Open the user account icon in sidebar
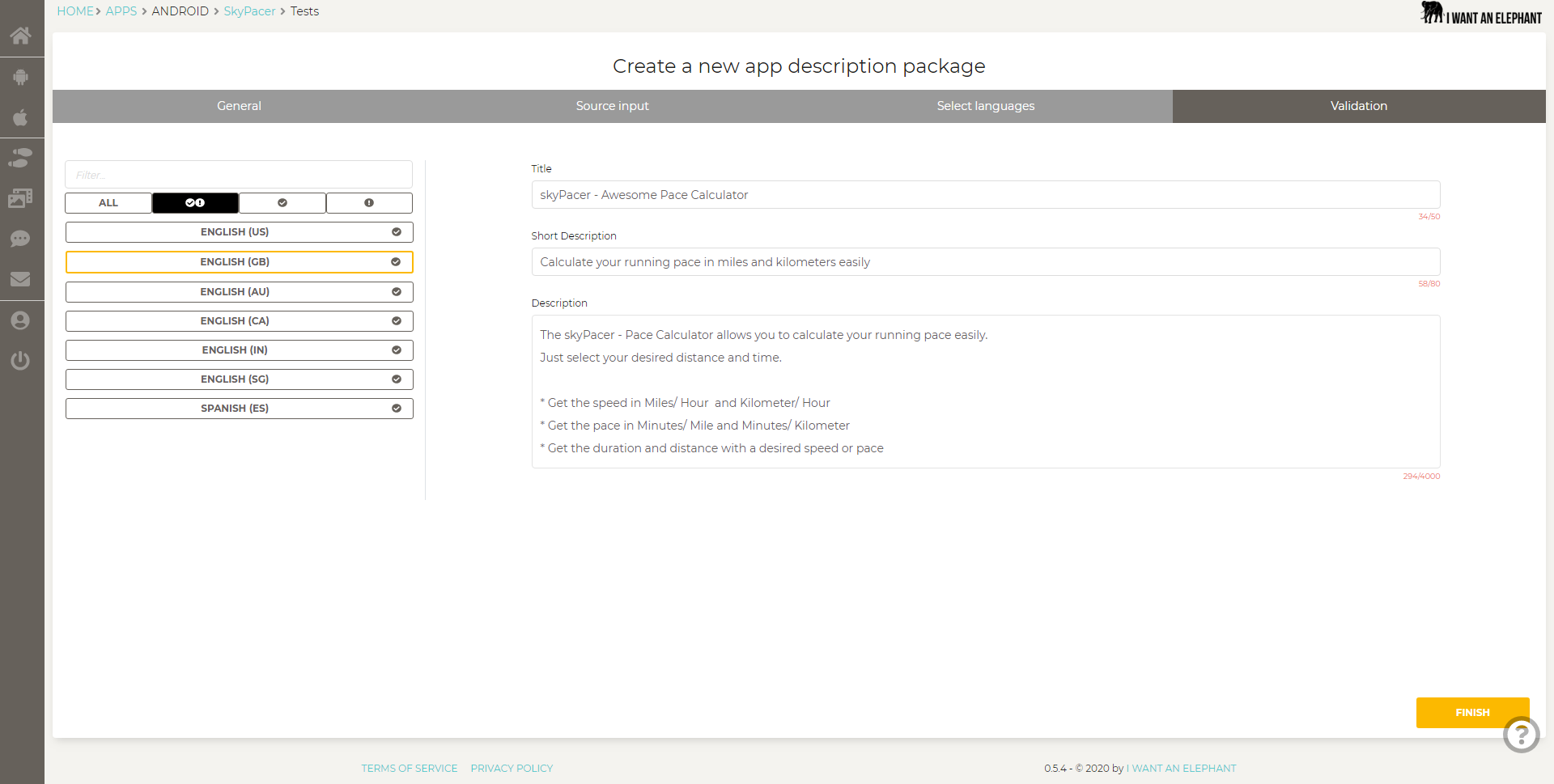This screenshot has width=1554, height=784. [x=22, y=320]
